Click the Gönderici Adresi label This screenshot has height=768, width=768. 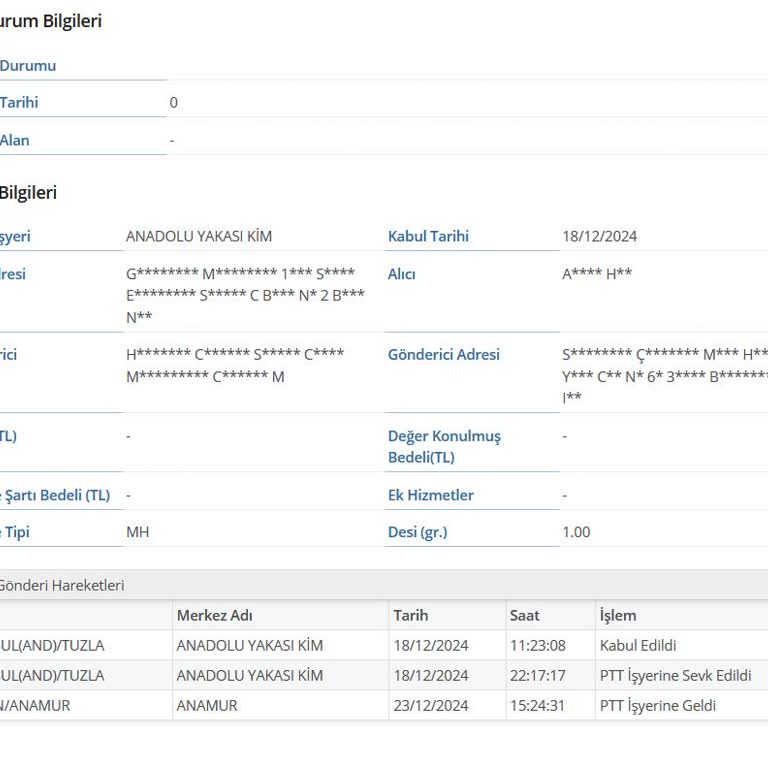[x=443, y=354]
